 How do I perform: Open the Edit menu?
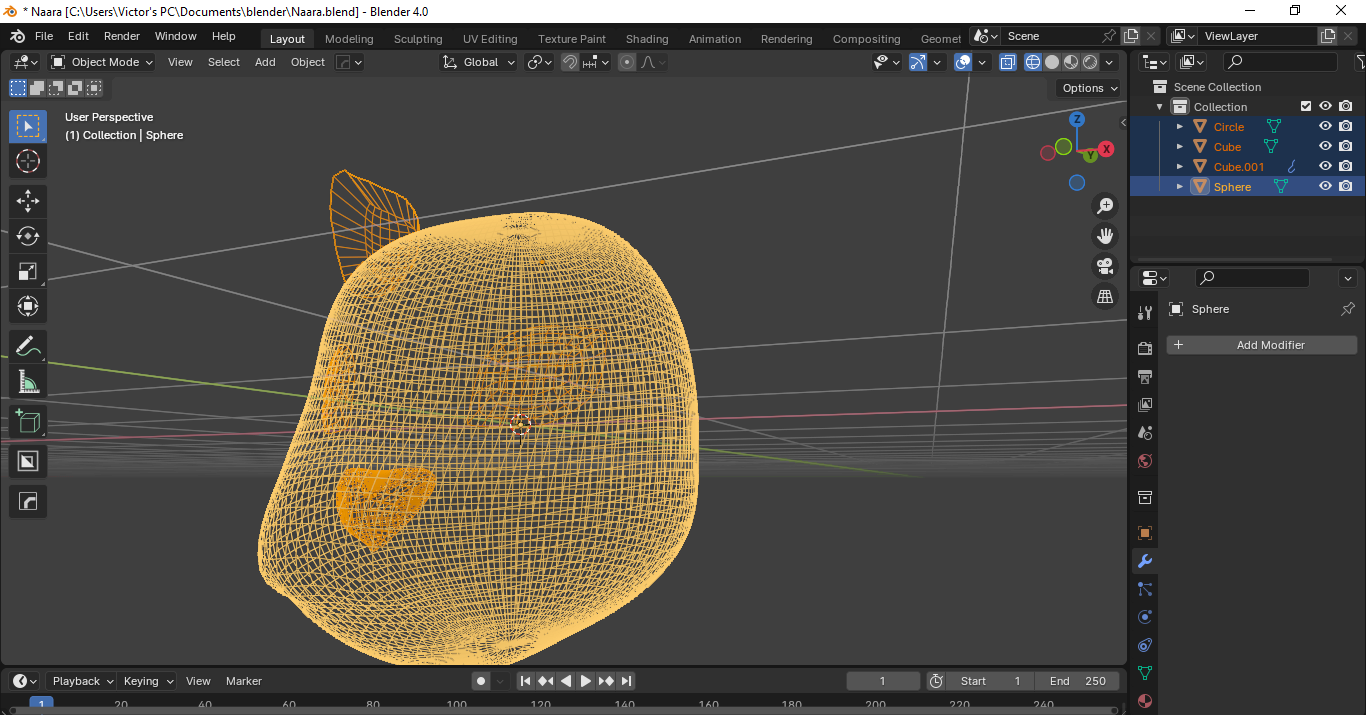coord(78,36)
